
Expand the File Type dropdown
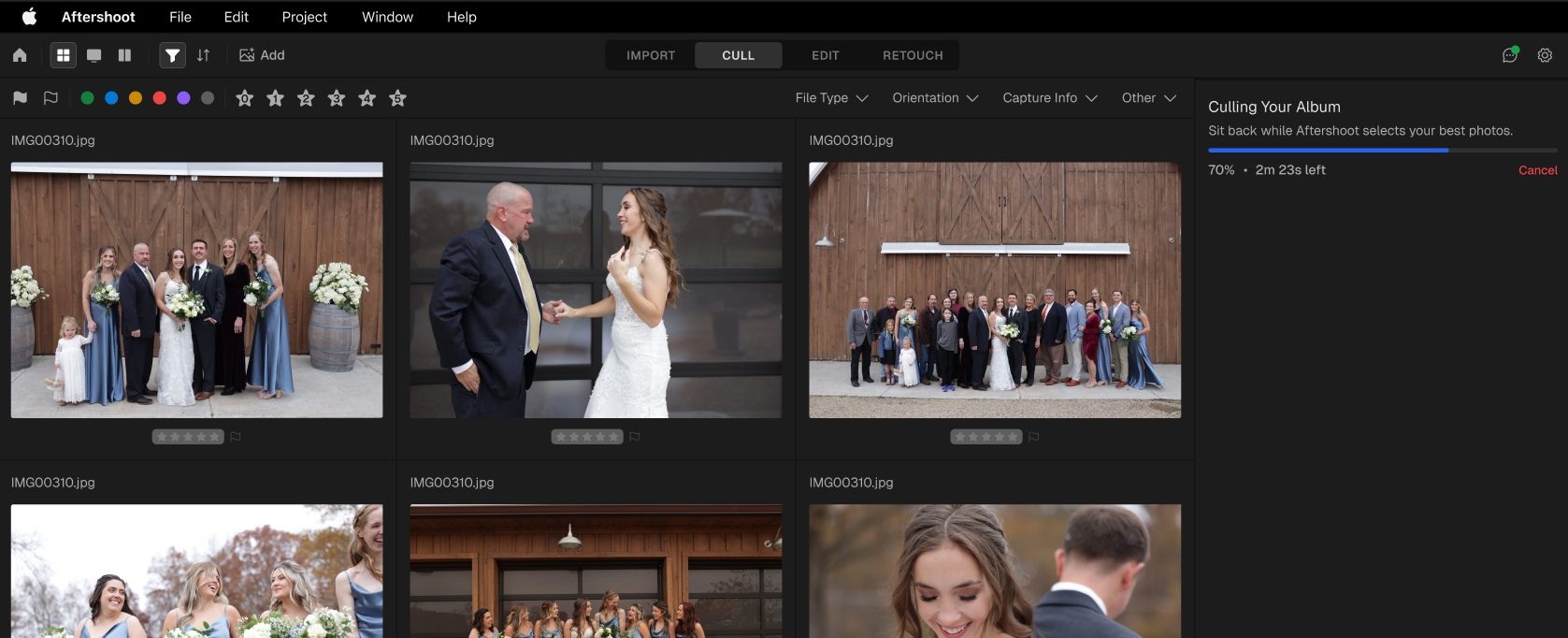coord(832,98)
